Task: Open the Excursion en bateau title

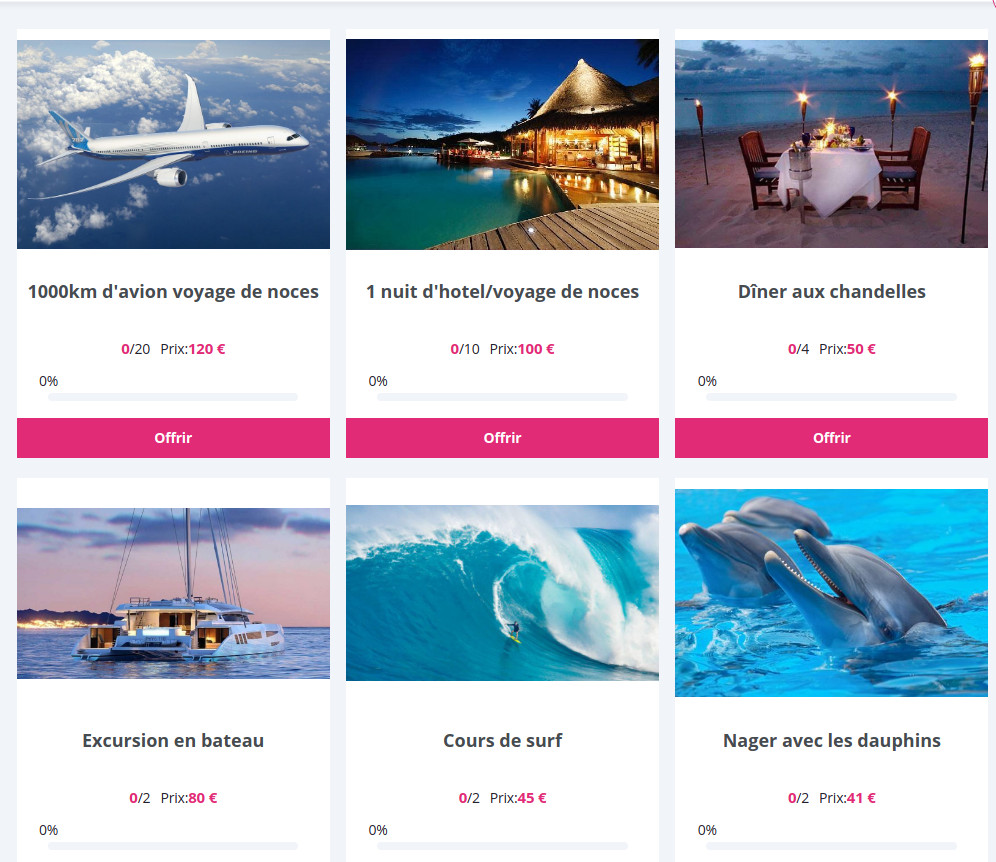Action: point(173,741)
